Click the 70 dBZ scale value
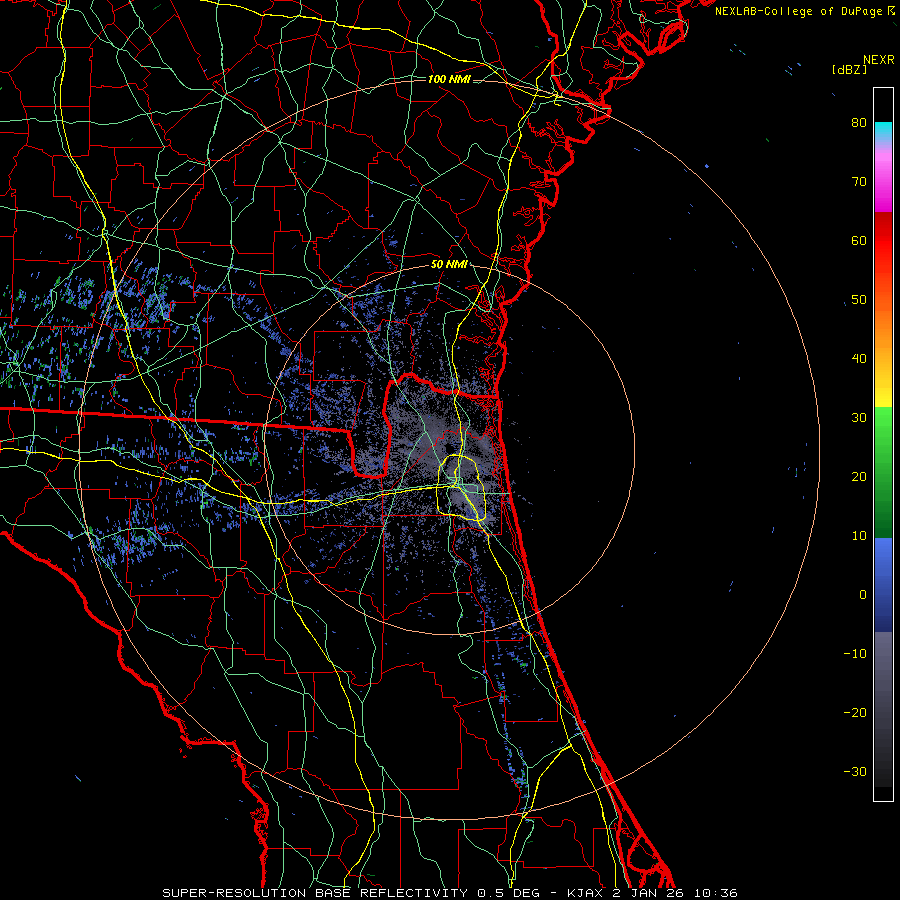This screenshot has height=900, width=900. pyautogui.click(x=859, y=181)
